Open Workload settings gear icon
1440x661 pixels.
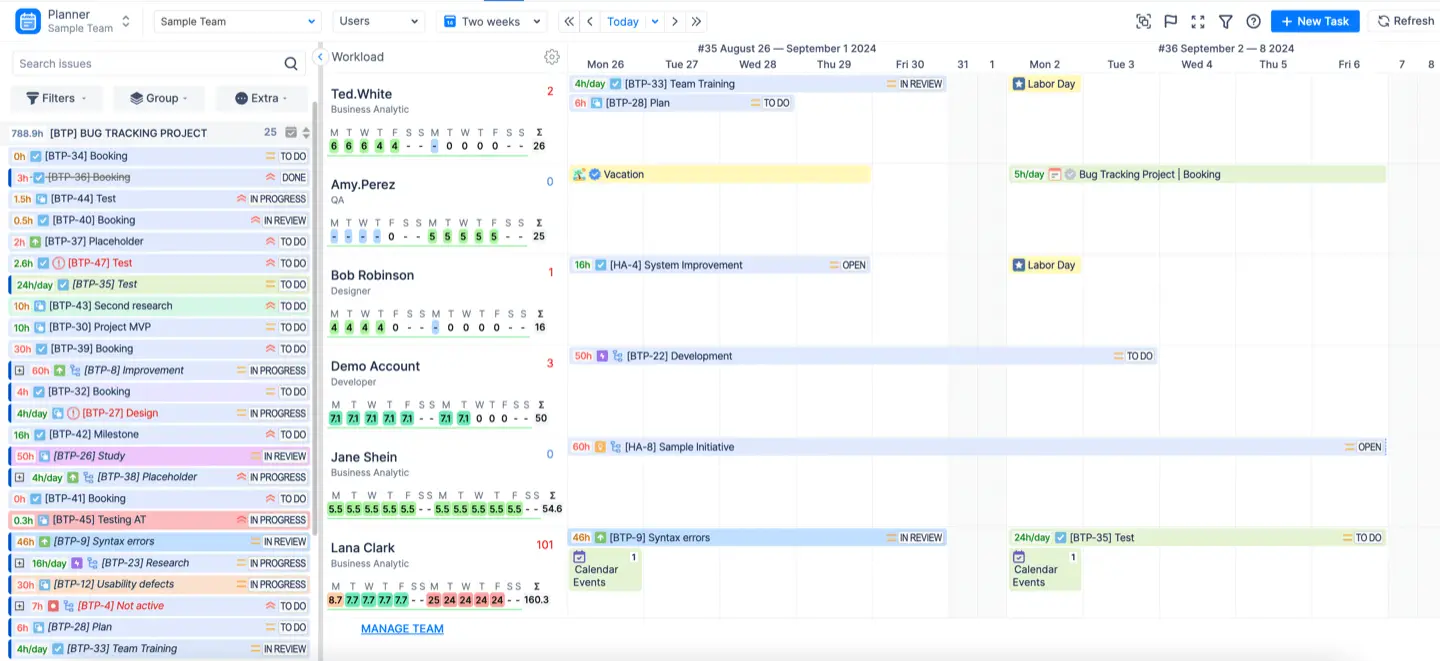click(x=551, y=57)
